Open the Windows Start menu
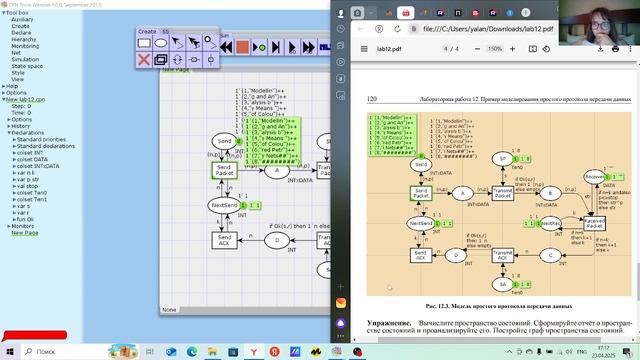640x360 pixels. [10, 351]
